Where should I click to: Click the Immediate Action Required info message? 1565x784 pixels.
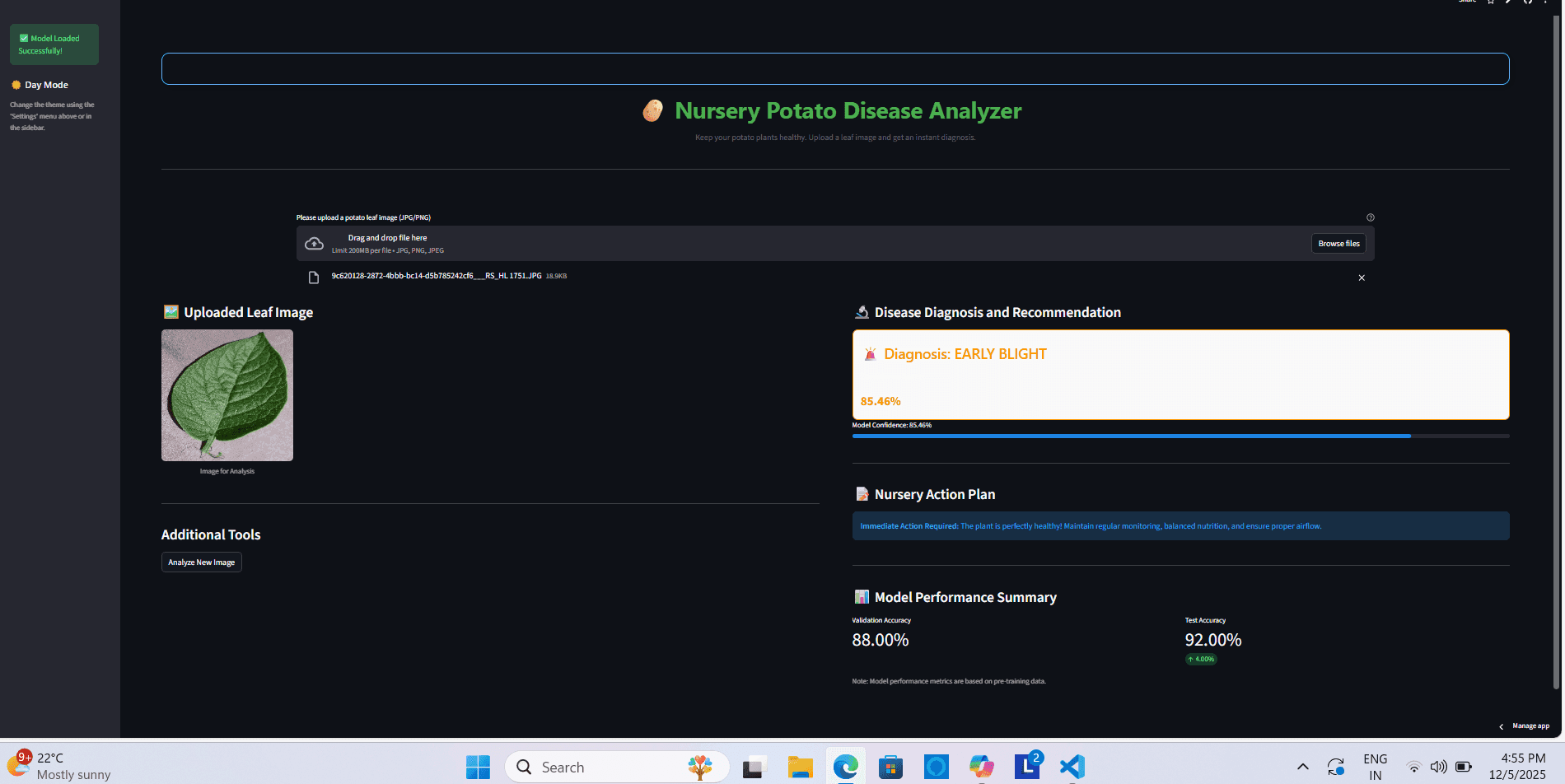tap(1180, 526)
